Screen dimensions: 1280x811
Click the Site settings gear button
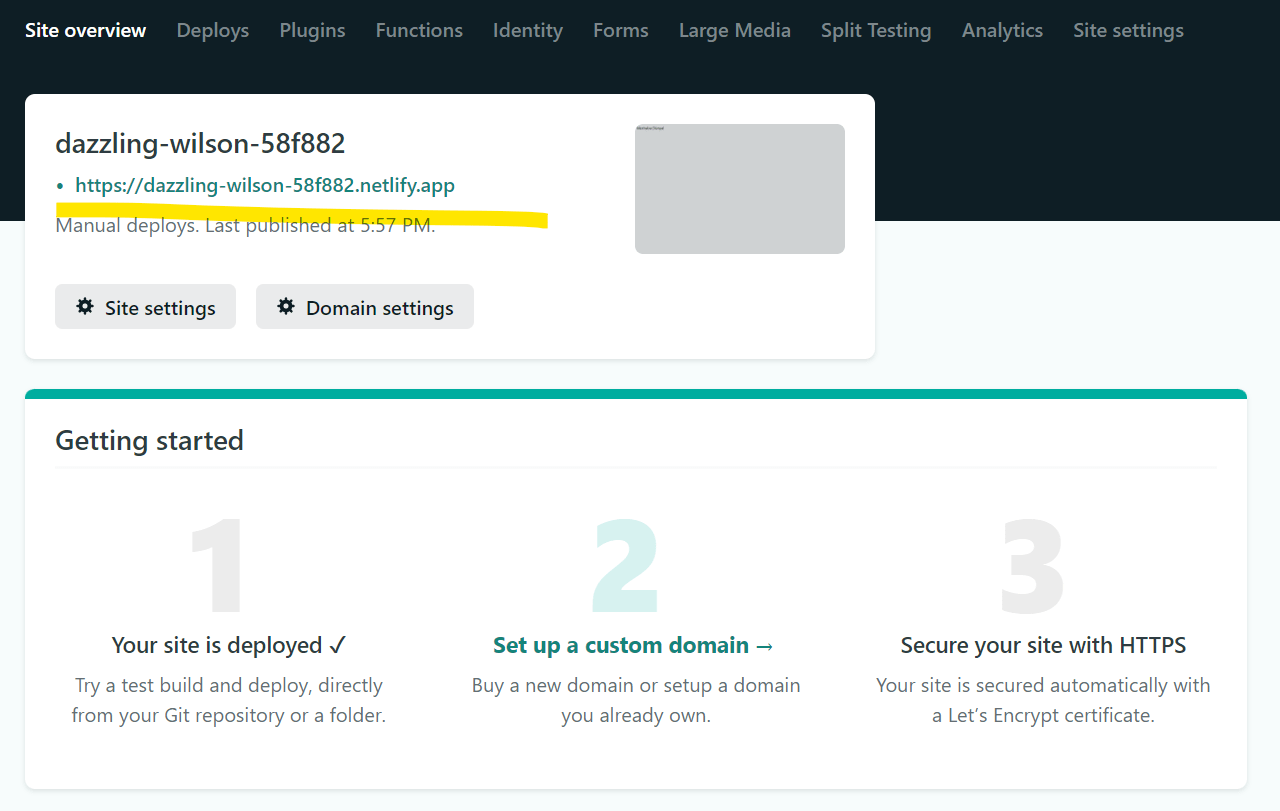tap(145, 307)
